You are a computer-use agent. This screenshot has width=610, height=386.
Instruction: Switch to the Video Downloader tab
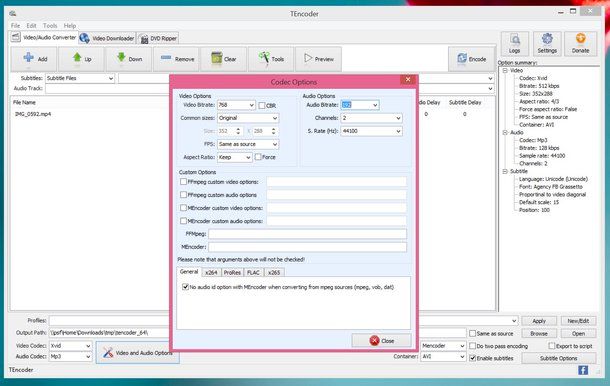107,38
